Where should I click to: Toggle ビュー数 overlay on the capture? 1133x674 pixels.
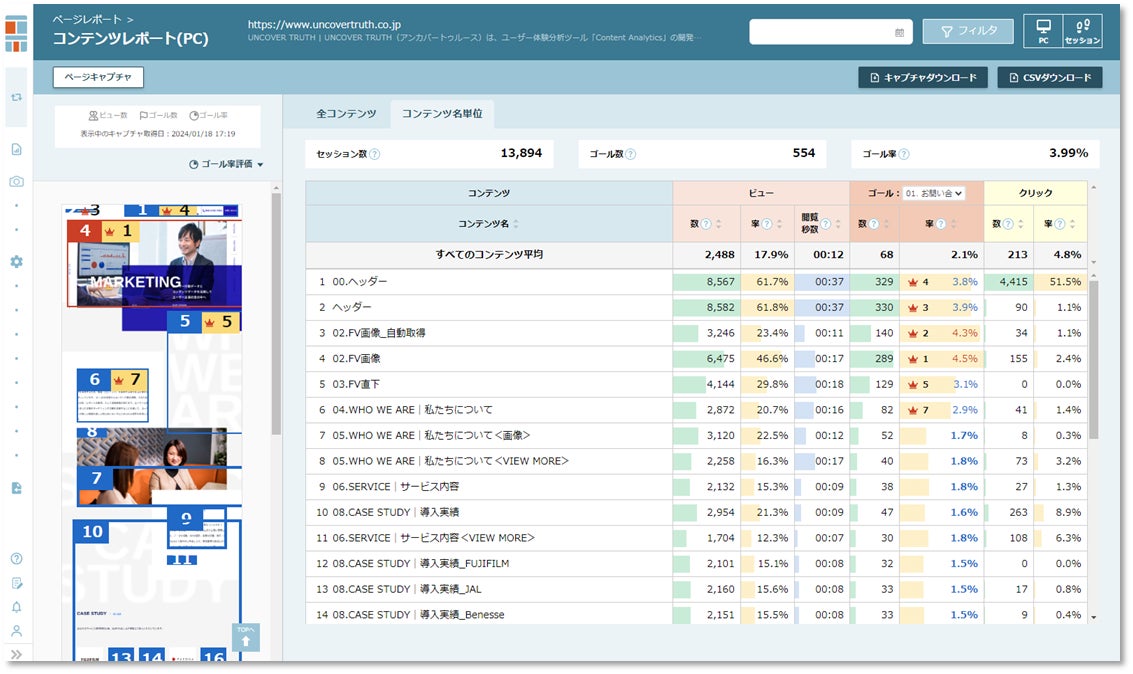click(108, 116)
